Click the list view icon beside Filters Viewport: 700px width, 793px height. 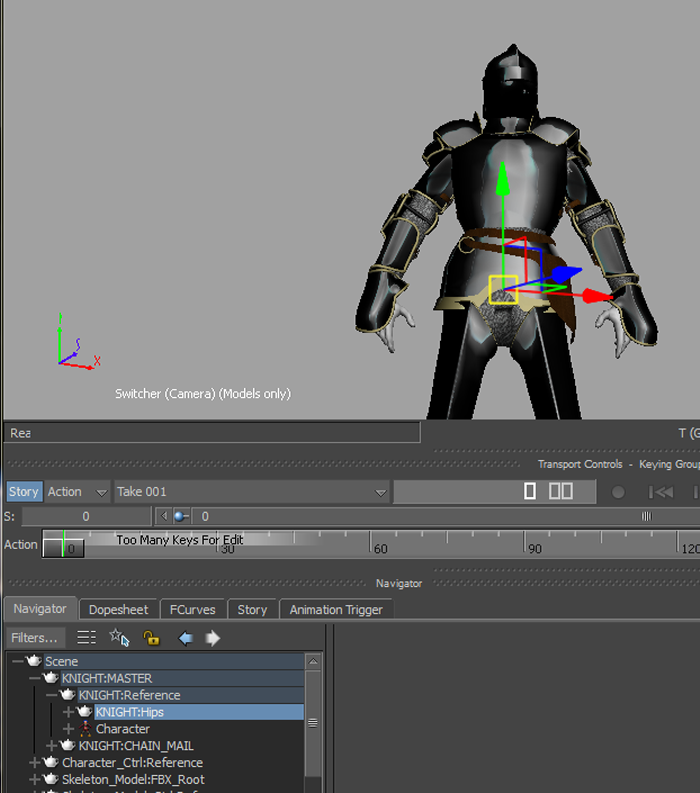coord(87,638)
